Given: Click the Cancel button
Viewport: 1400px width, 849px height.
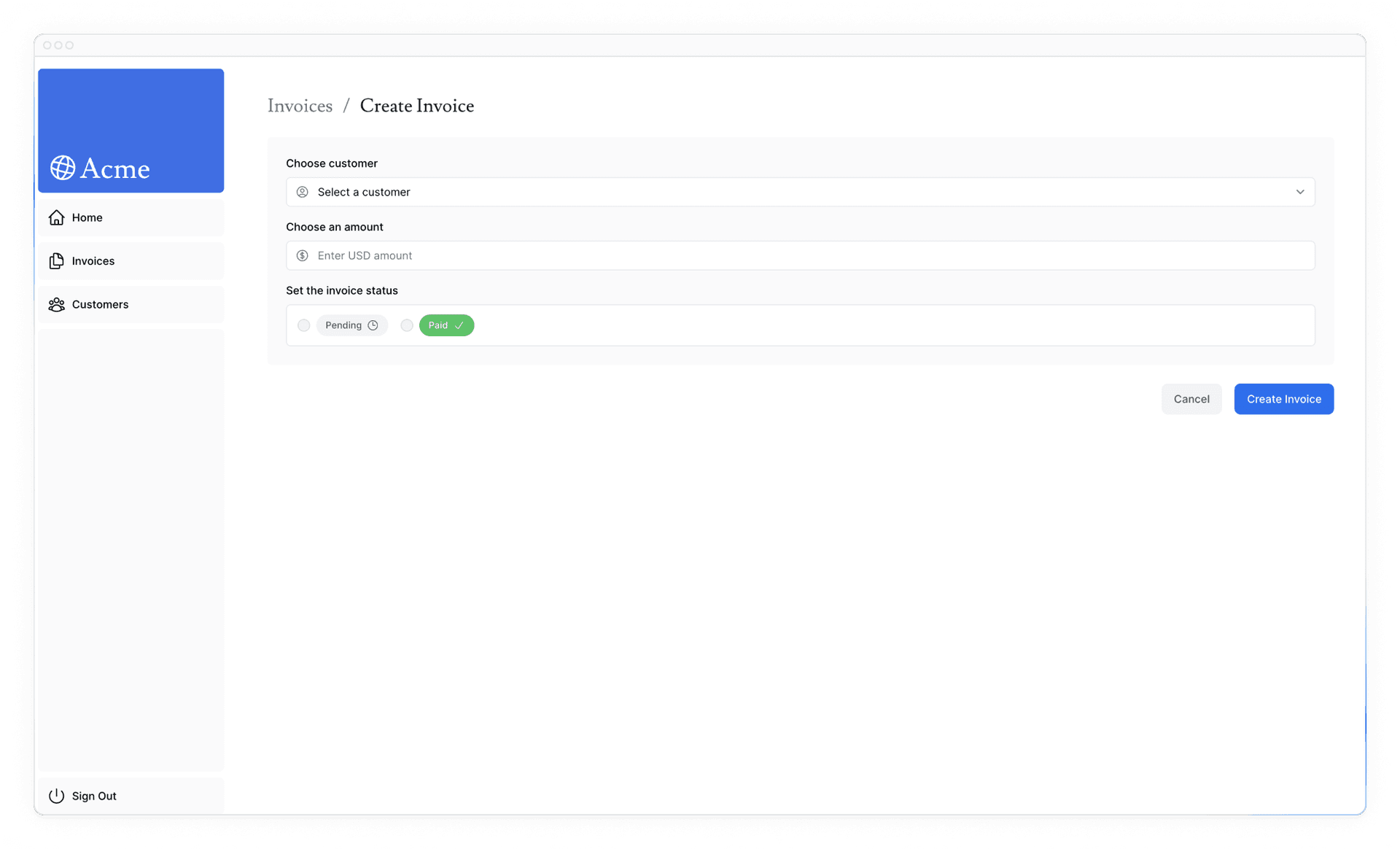Looking at the screenshot, I should pos(1192,398).
